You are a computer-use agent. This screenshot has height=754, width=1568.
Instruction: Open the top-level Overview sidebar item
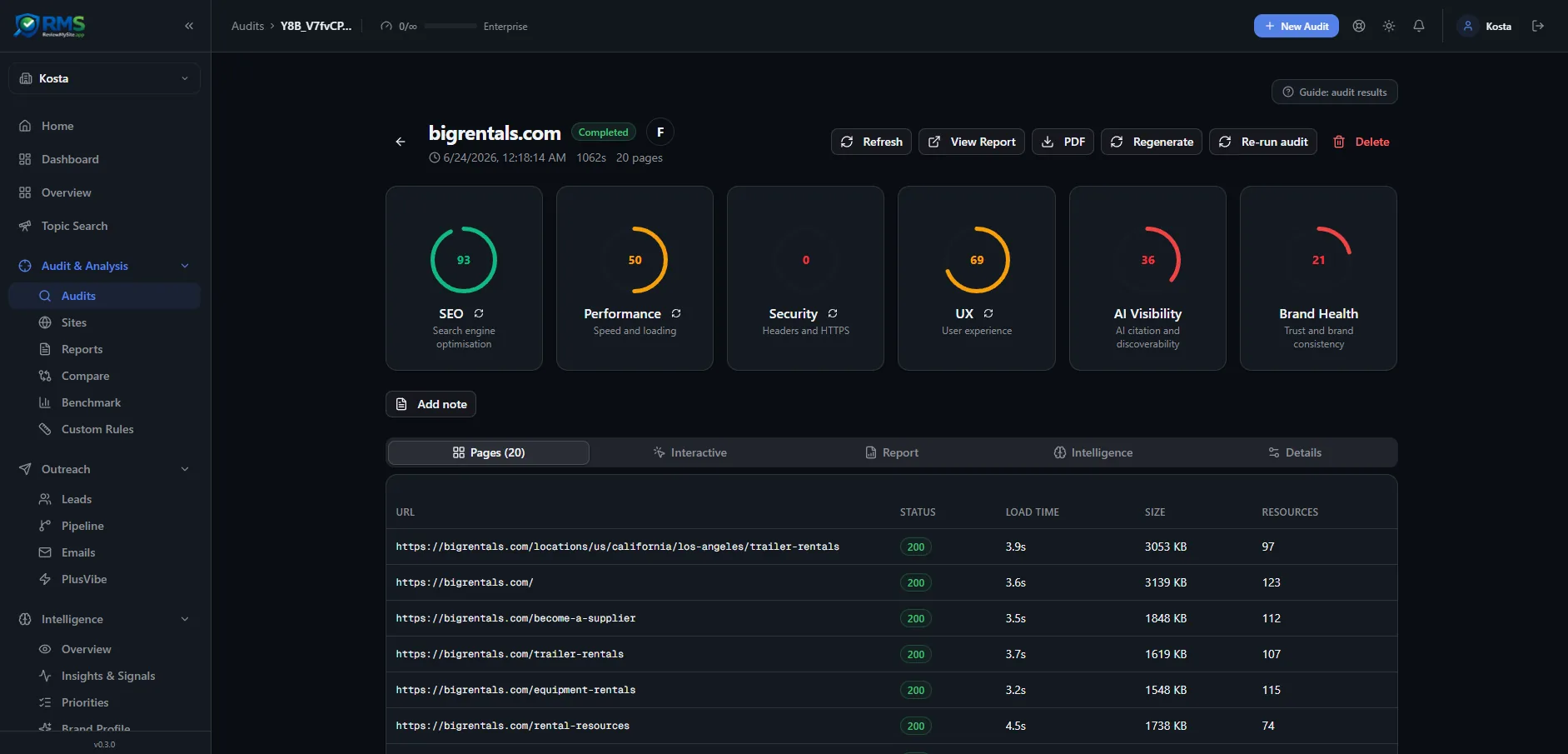(104, 192)
